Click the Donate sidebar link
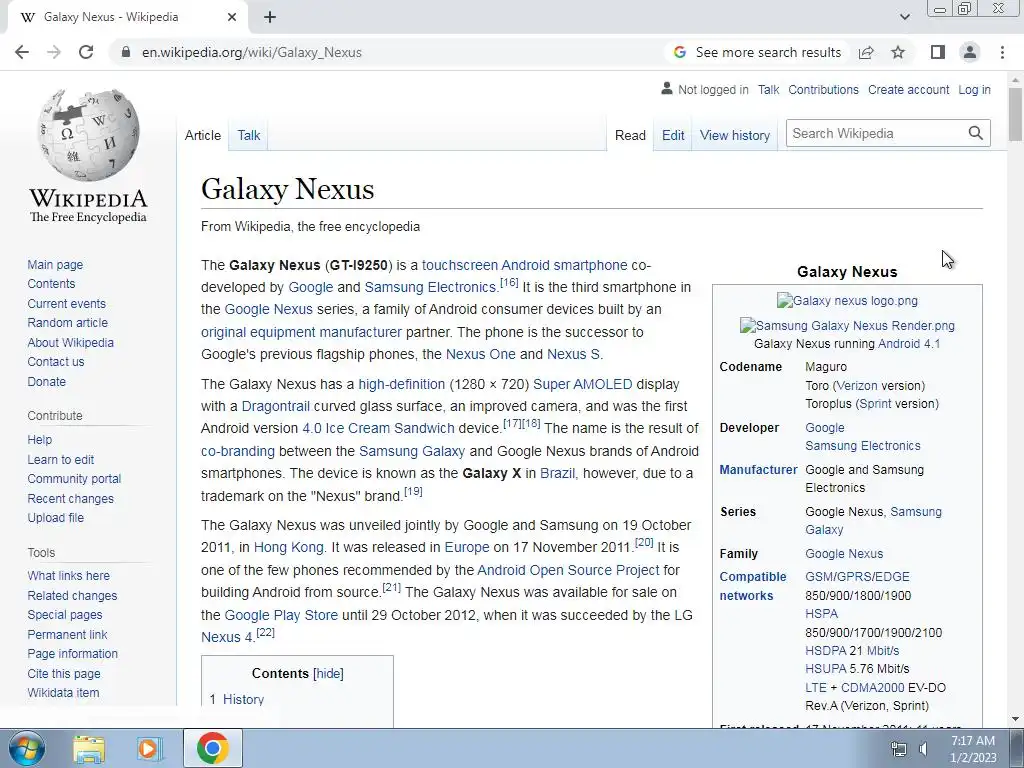Image resolution: width=1024 pixels, height=768 pixels. (x=46, y=381)
